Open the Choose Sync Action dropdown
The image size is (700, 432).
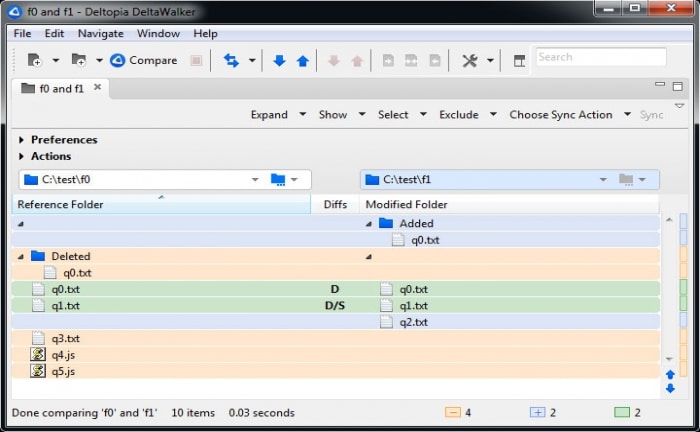coord(567,114)
